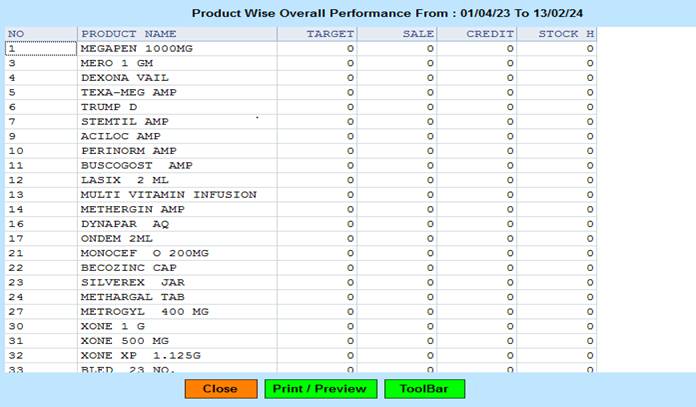The height and width of the screenshot is (407, 696).
Task: Select the MERO 1 GM product
Action: pyautogui.click(x=117, y=63)
